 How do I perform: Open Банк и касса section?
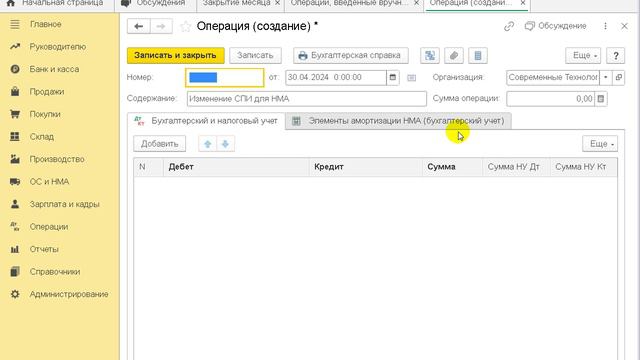coord(54,69)
